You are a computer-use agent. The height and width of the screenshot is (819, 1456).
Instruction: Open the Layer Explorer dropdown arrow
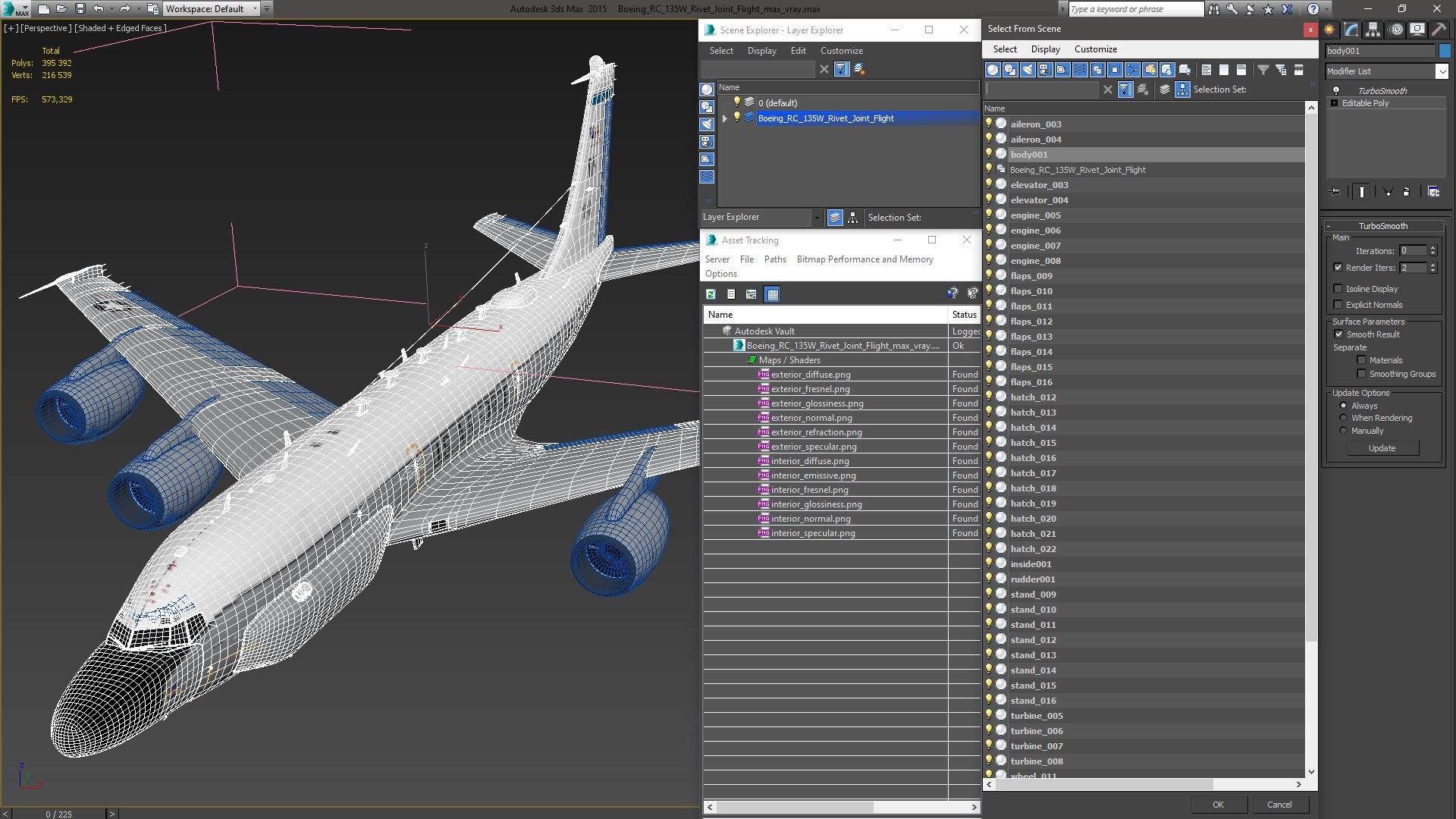click(817, 218)
